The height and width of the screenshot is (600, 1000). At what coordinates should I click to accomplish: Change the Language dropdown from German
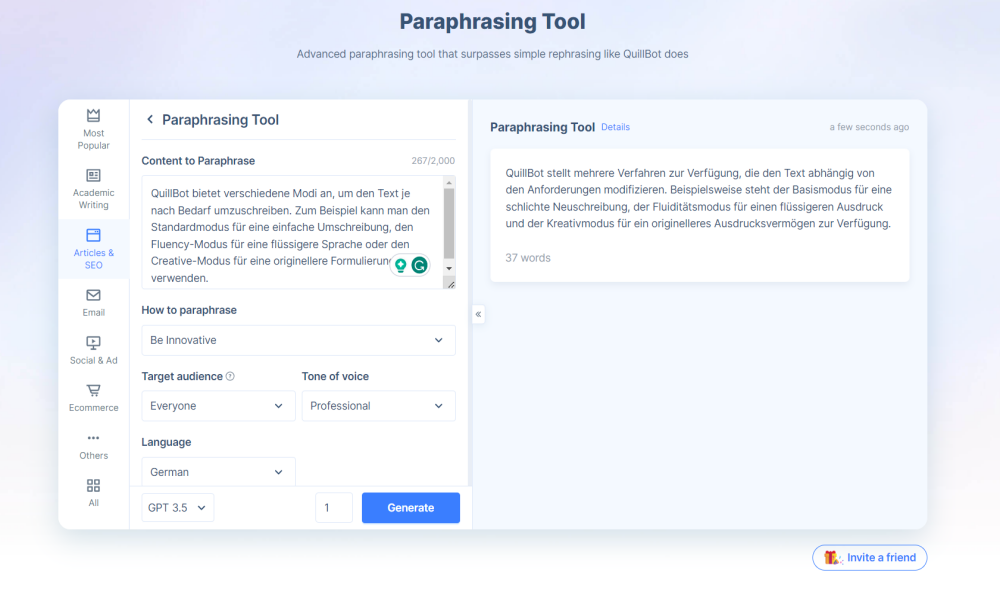coord(218,472)
